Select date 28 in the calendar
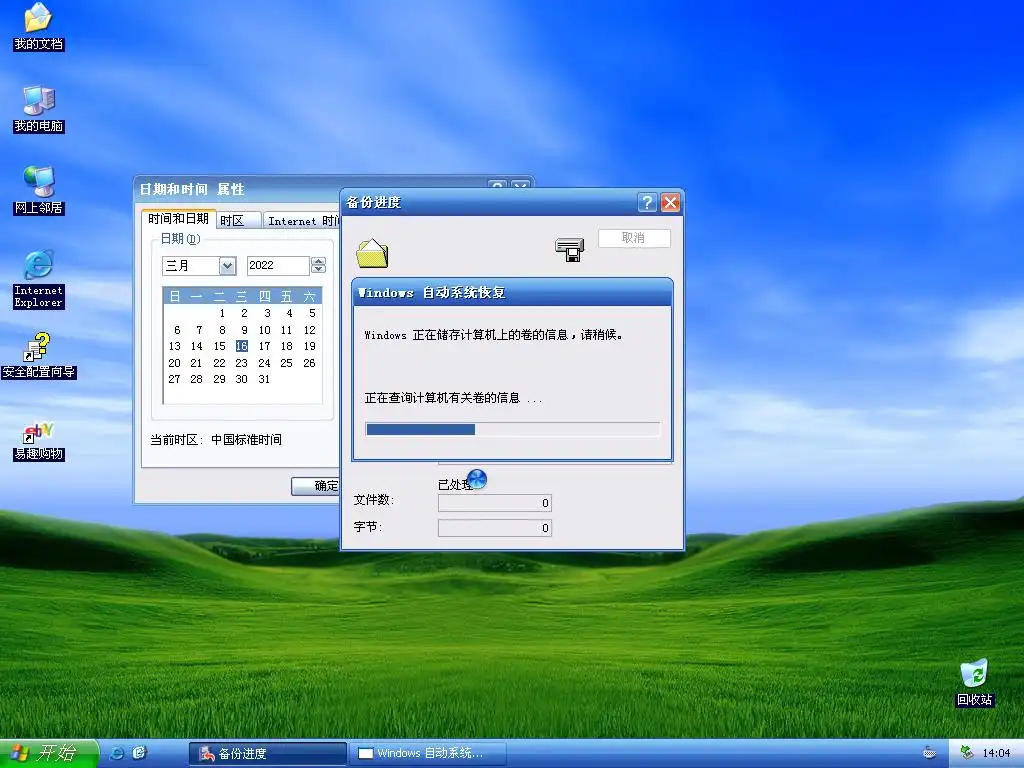Screen dimensions: 1024x768 (x=196, y=379)
